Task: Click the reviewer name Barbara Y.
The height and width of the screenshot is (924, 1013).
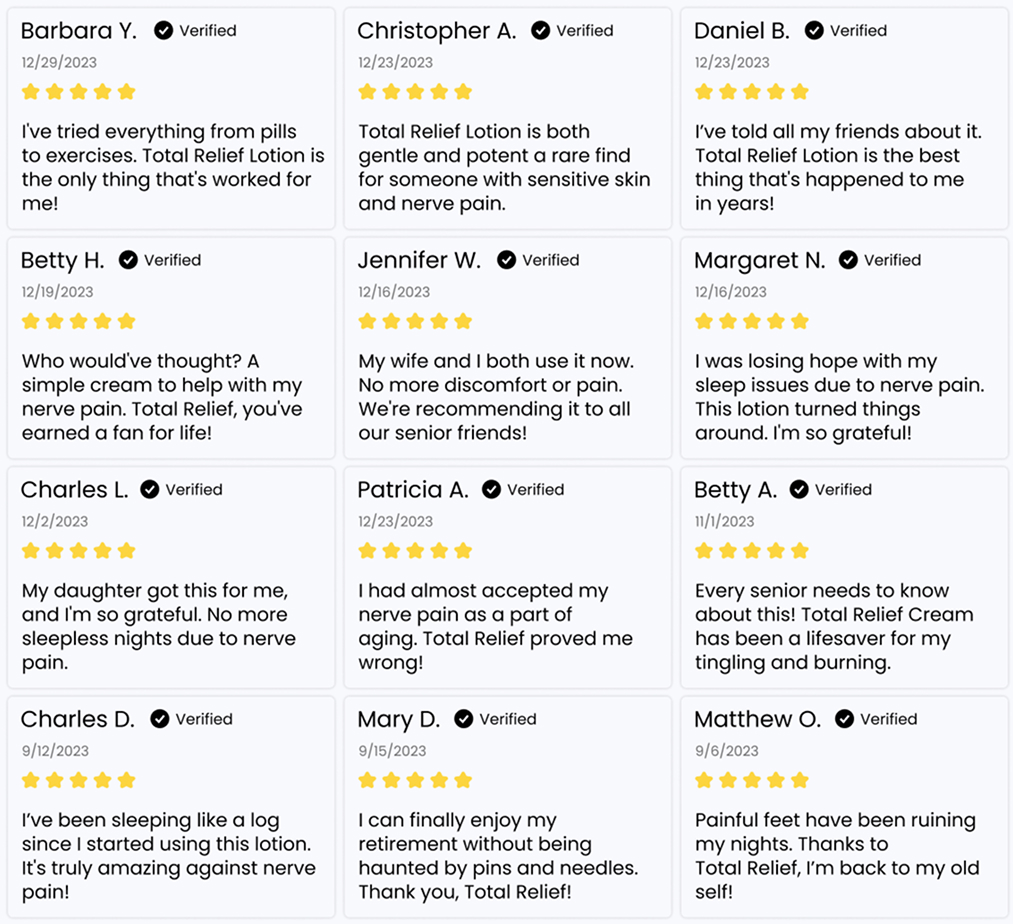Action: [x=79, y=31]
